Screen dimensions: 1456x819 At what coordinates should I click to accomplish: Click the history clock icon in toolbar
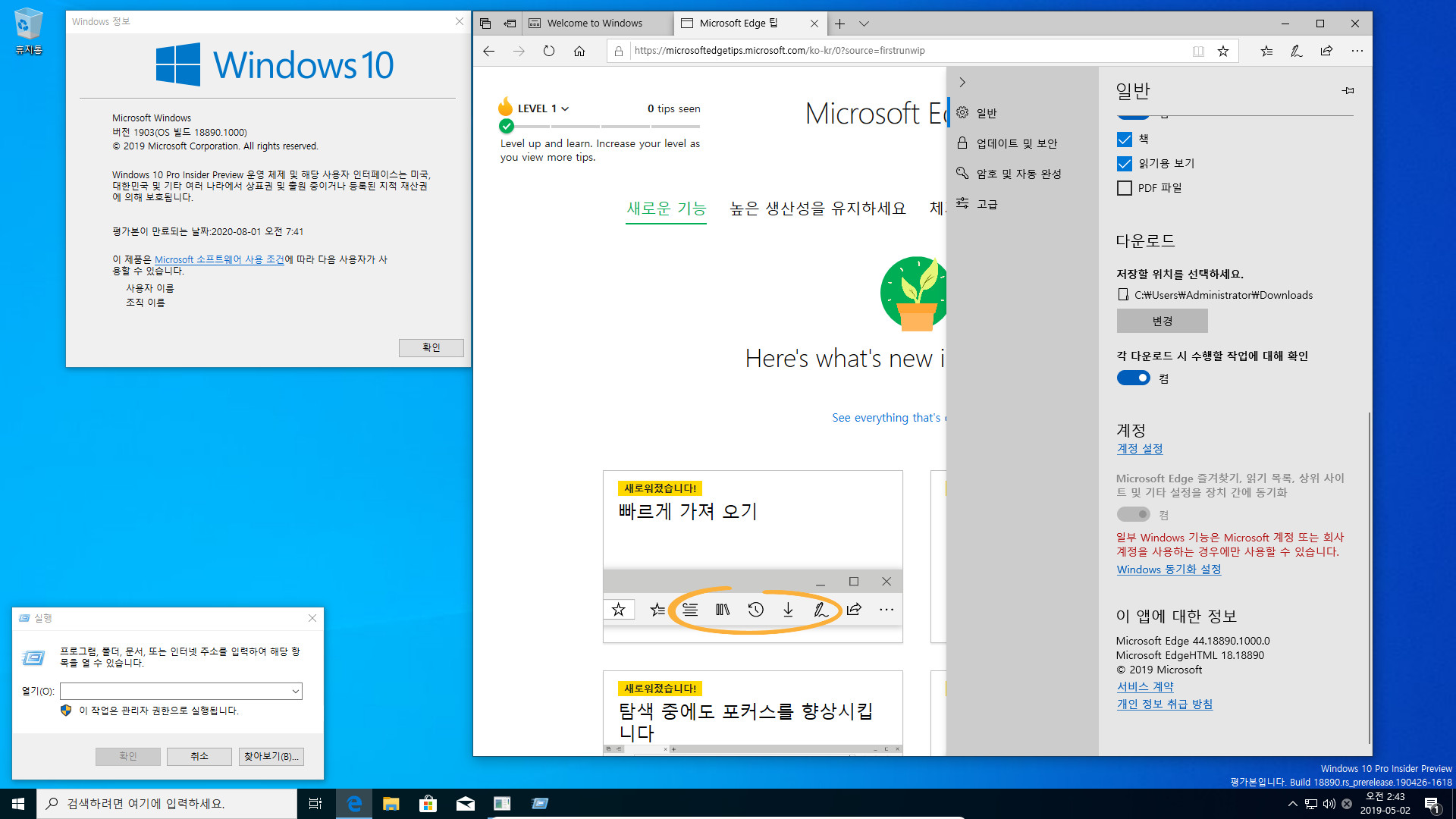(x=755, y=609)
